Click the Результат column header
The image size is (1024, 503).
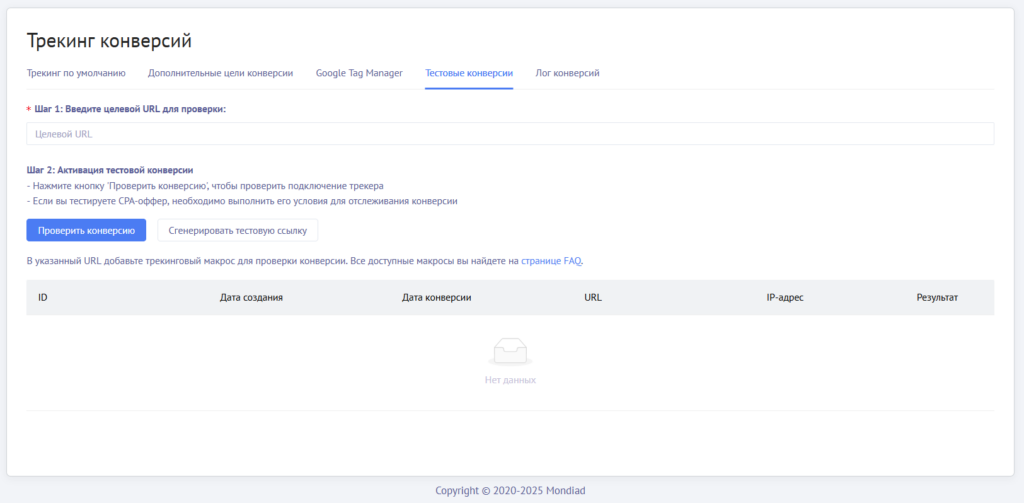(x=937, y=298)
